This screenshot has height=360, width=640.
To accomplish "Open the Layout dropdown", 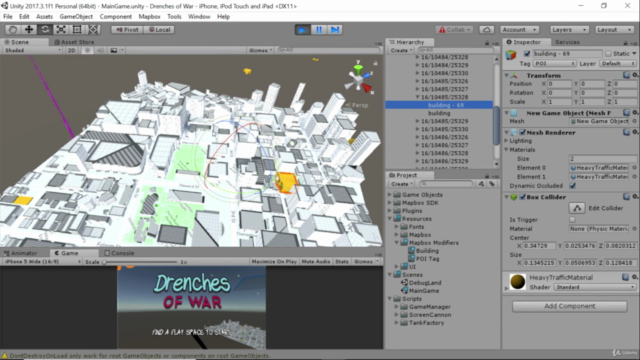I will (614, 30).
